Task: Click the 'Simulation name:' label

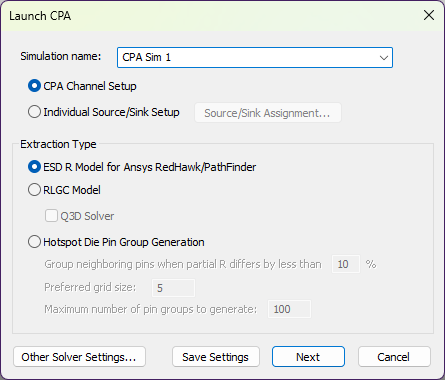Action: [x=61, y=56]
